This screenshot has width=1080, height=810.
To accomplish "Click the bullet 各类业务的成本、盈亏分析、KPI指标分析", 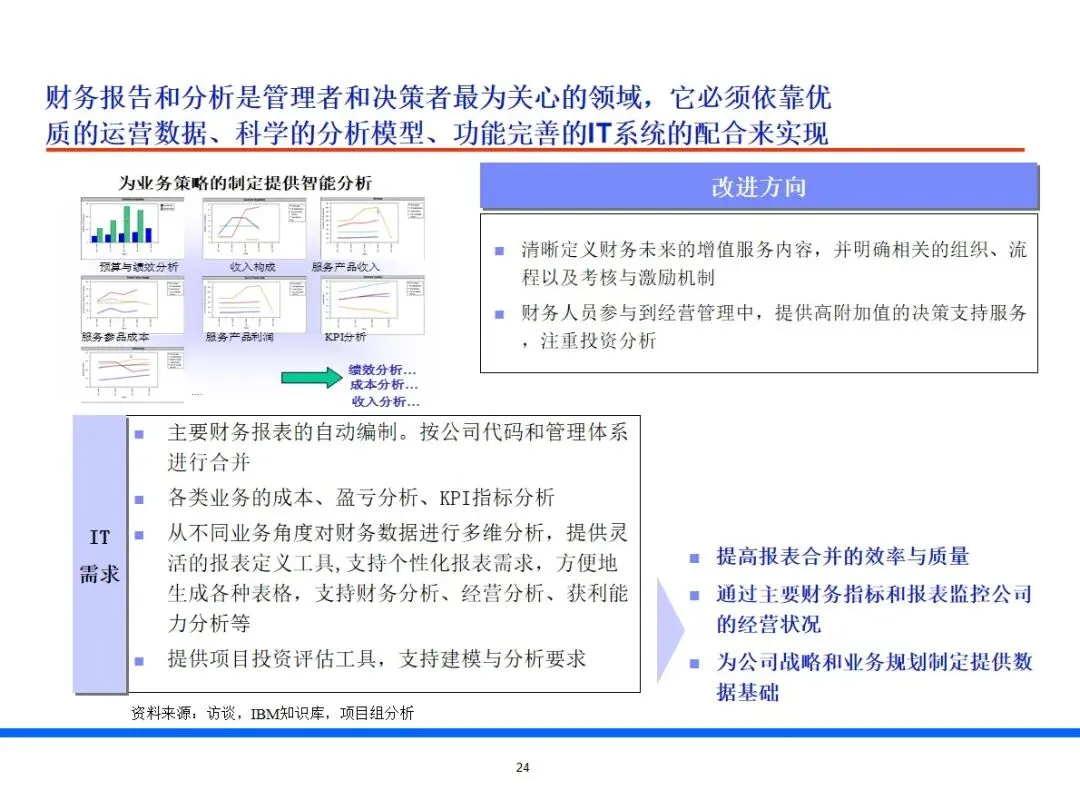I will point(361,497).
